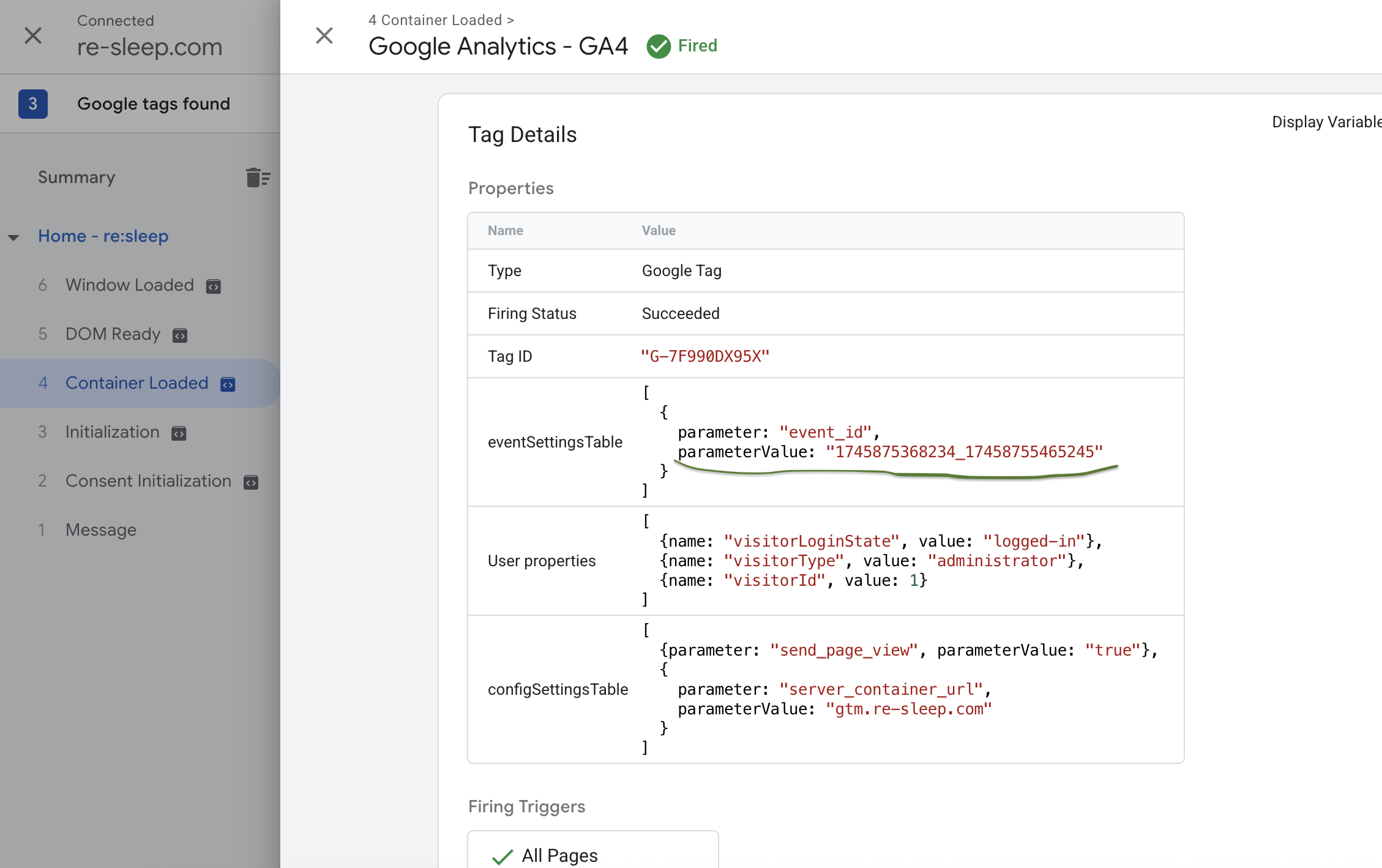Open the All Pages firing trigger
The height and width of the screenshot is (868, 1382).
559,855
